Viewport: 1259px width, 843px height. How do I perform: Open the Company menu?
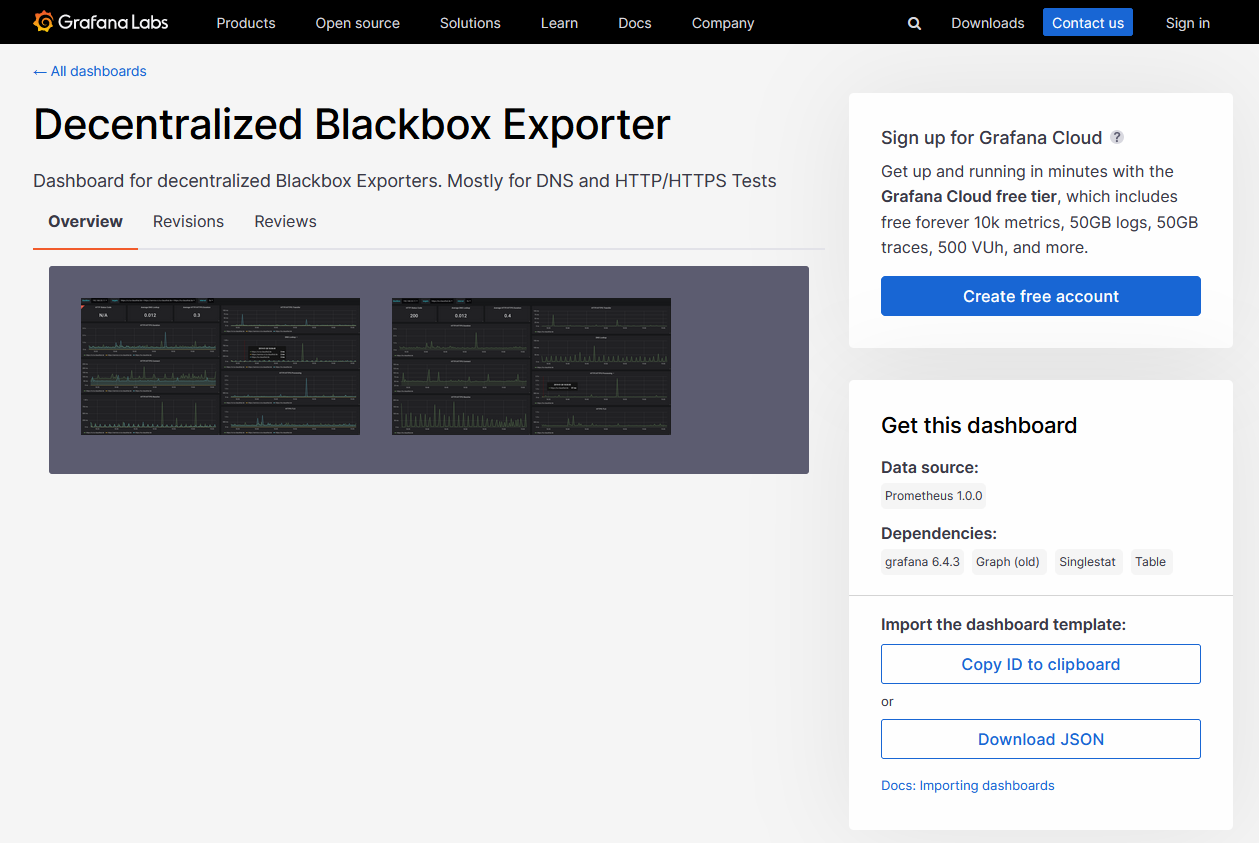723,23
